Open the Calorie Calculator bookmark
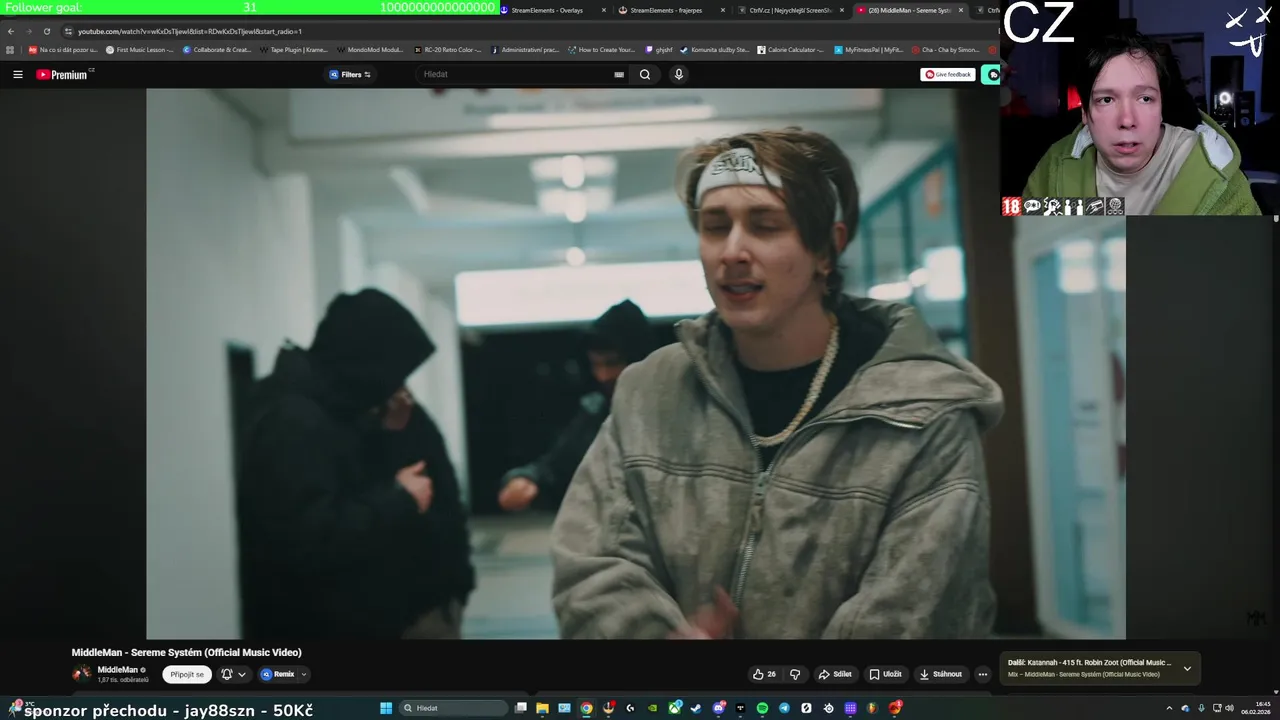Image resolution: width=1280 pixels, height=720 pixels. coord(790,49)
